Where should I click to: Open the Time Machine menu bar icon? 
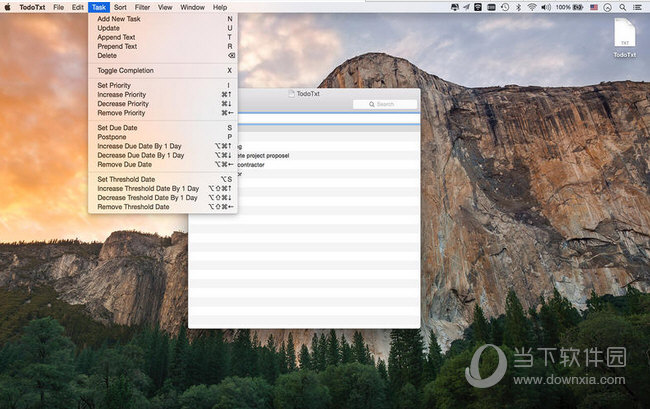(504, 7)
